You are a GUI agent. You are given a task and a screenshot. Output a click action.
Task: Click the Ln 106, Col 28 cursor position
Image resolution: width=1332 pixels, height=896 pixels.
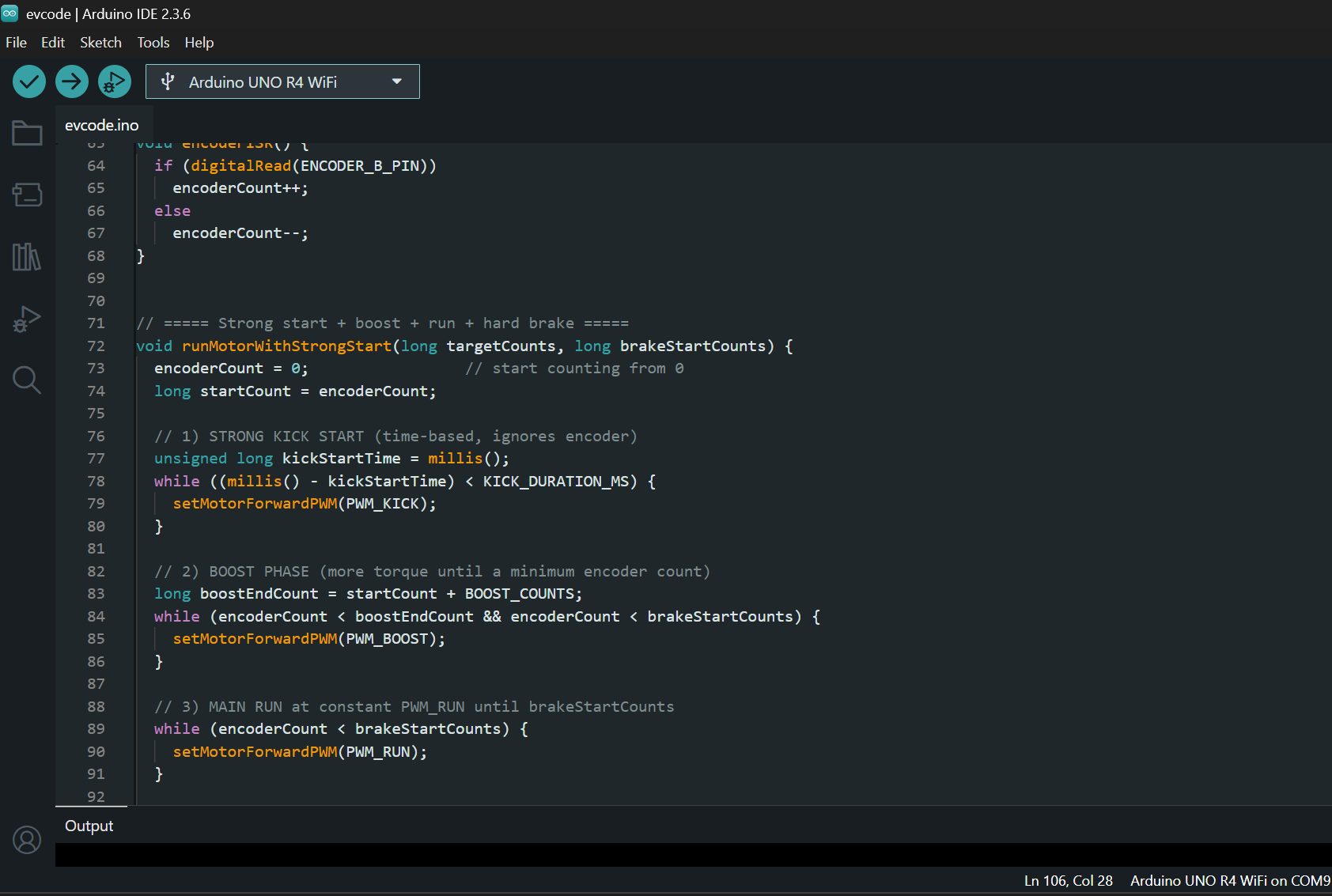pyautogui.click(x=1068, y=880)
